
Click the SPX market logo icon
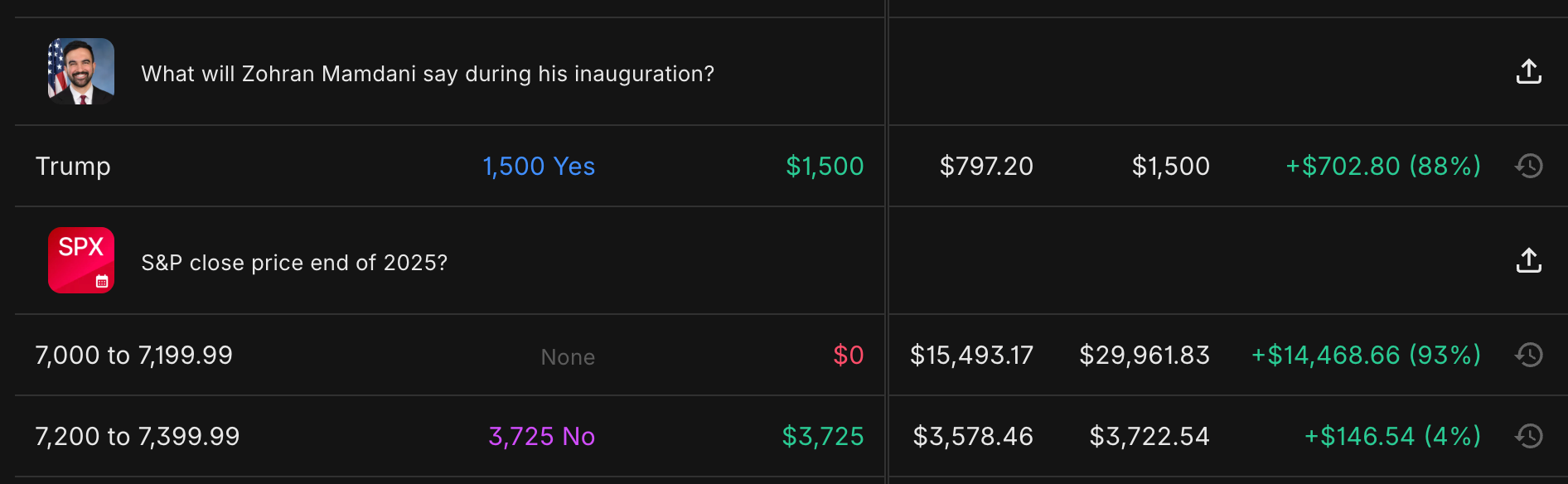81,260
